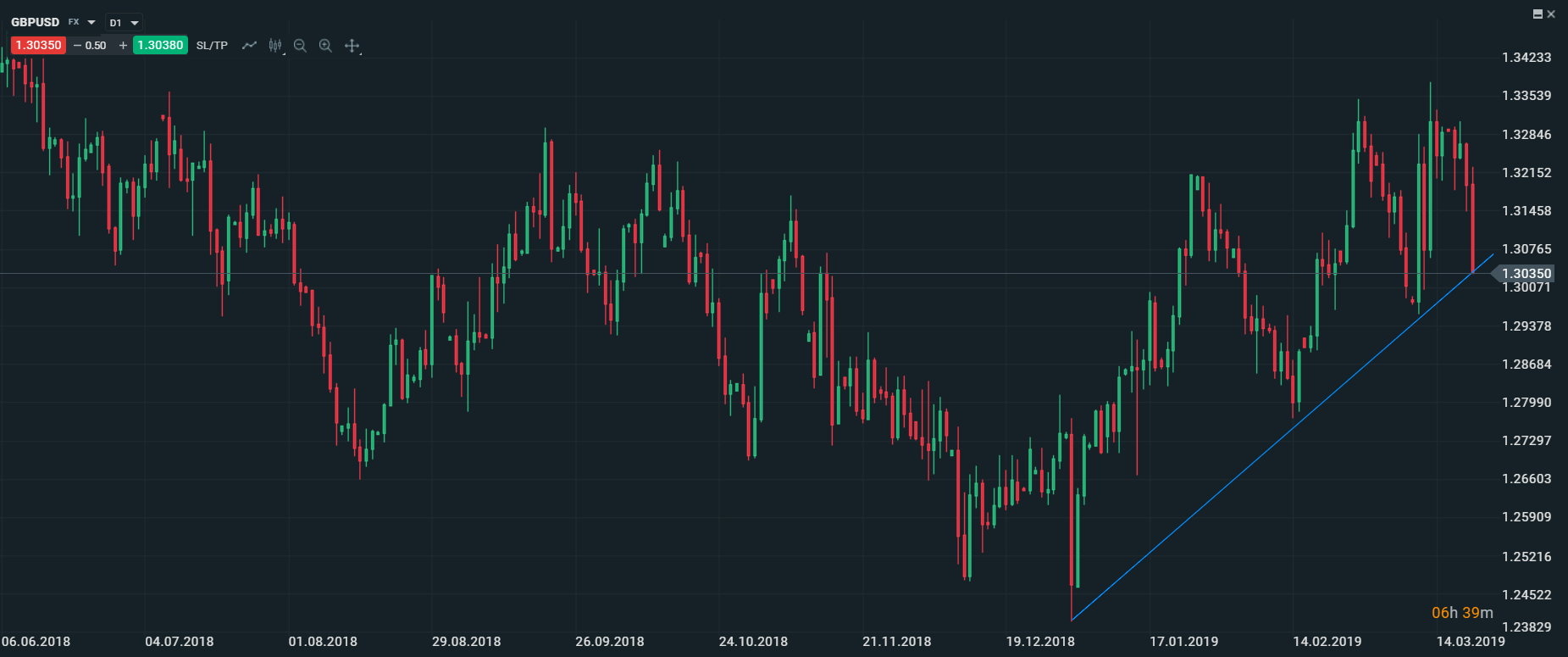The image size is (1568, 657).
Task: Click the GBPUSD symbol name
Action: (35, 22)
